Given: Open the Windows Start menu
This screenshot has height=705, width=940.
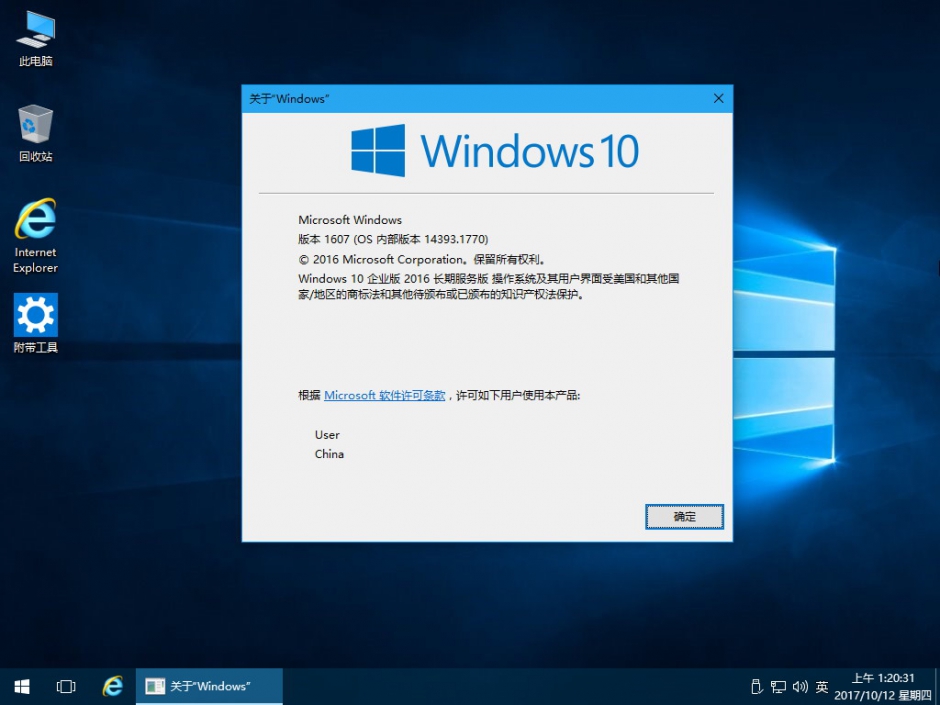Looking at the screenshot, I should (x=22, y=686).
